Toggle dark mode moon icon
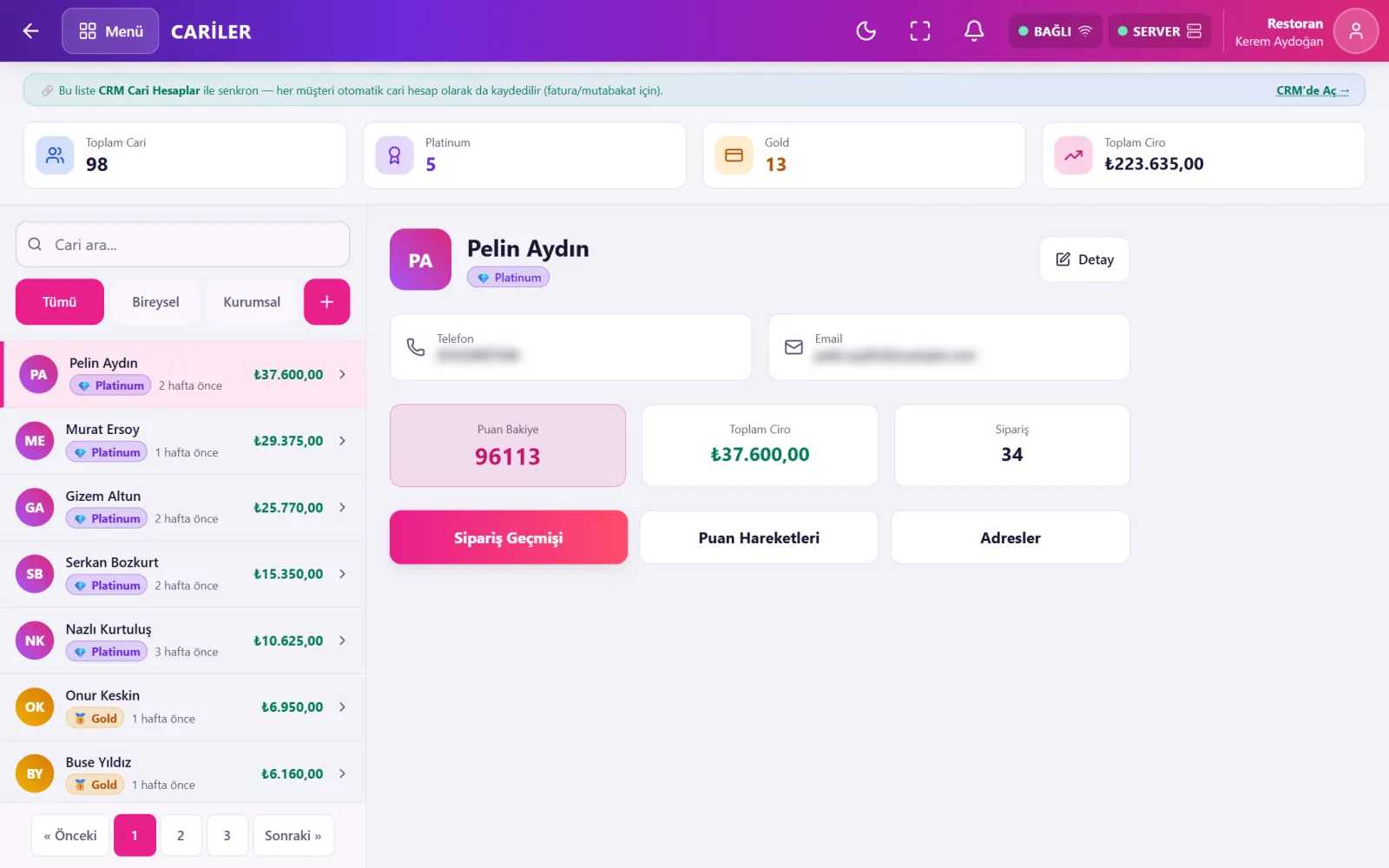The height and width of the screenshot is (868, 1389). (866, 31)
